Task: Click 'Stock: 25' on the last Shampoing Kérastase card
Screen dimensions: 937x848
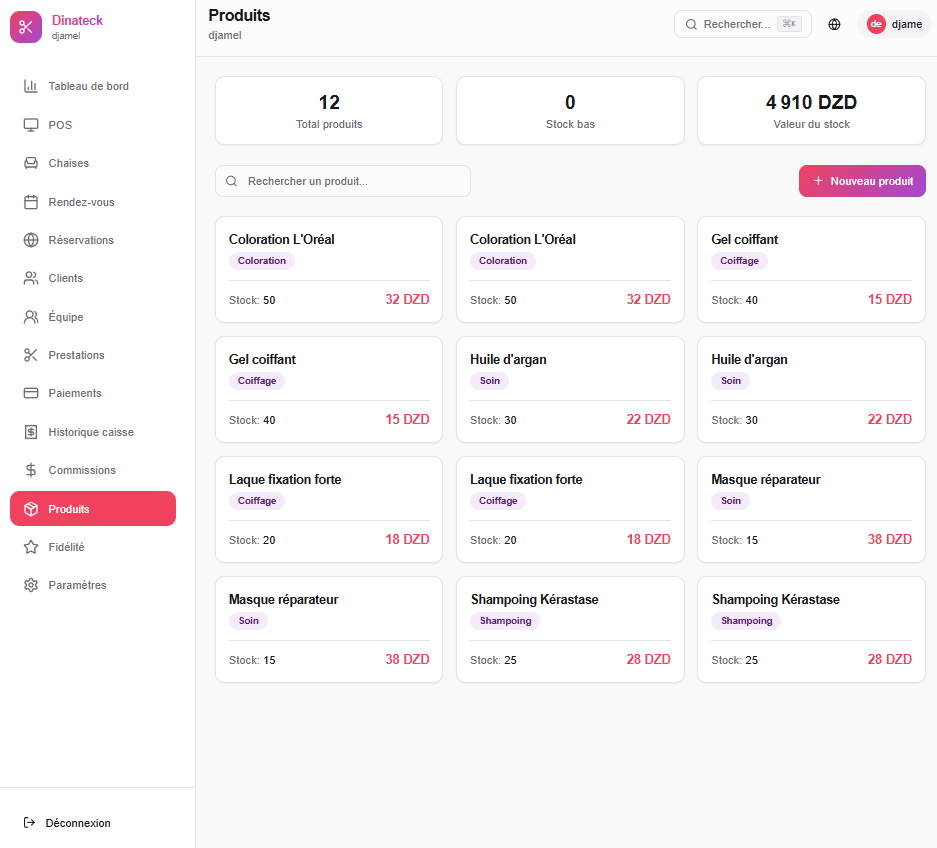Action: click(x=734, y=660)
